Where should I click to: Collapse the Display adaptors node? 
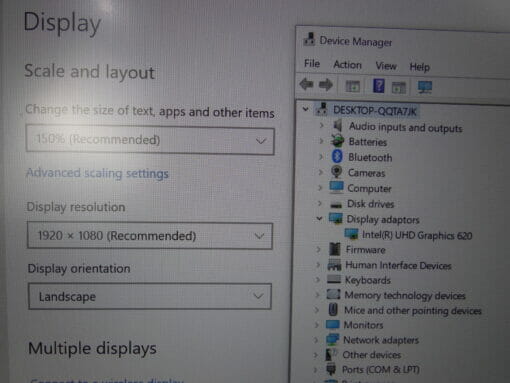[x=319, y=219]
